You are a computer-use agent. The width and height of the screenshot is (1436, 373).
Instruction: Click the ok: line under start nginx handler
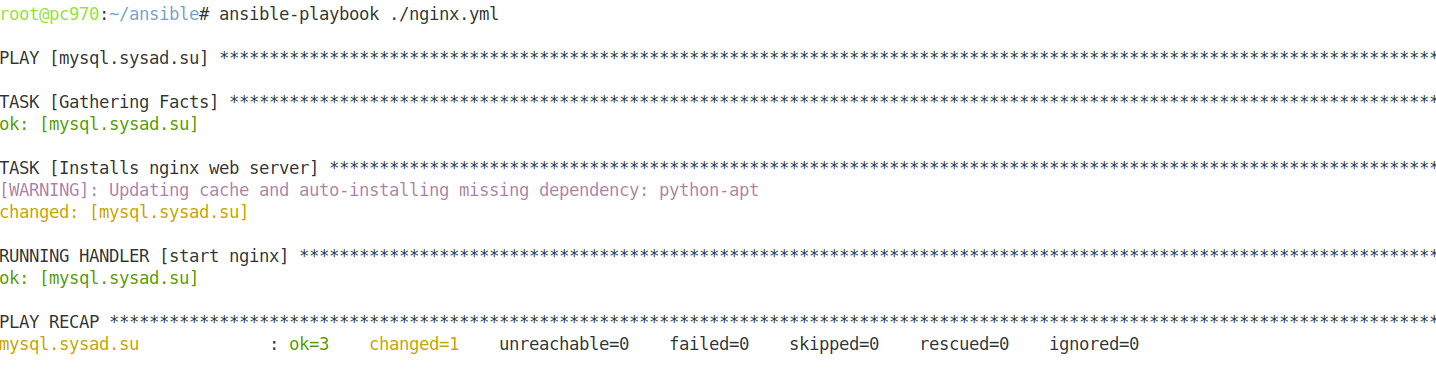click(x=99, y=278)
